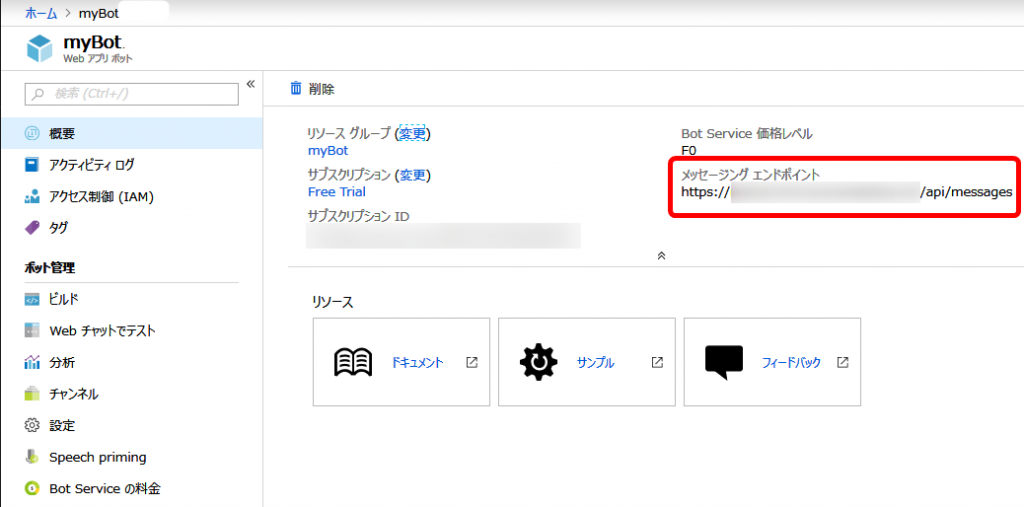Click the purple タグ tag icon
1024x507 pixels.
[32, 227]
